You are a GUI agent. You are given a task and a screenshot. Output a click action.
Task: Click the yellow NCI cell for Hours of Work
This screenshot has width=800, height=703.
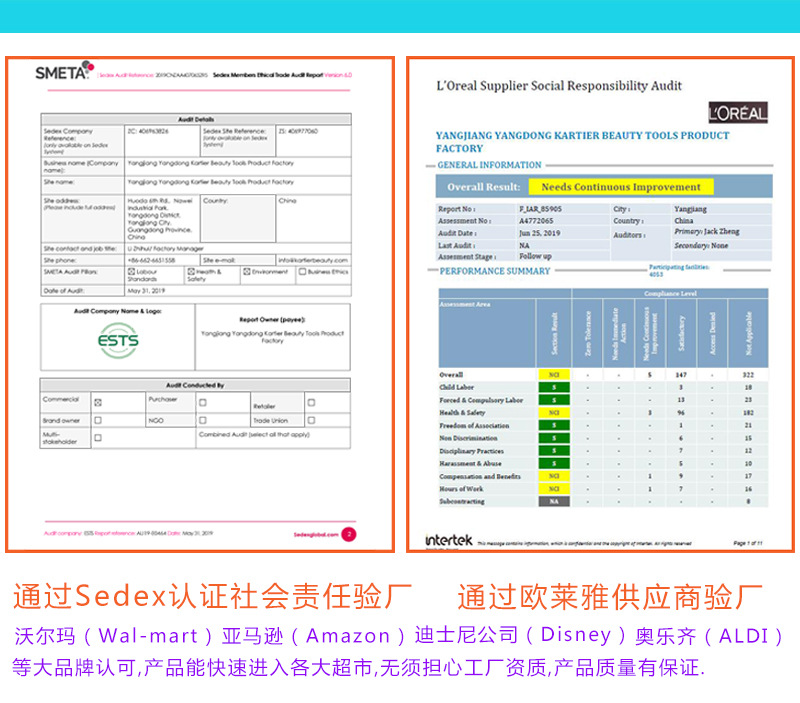(554, 489)
